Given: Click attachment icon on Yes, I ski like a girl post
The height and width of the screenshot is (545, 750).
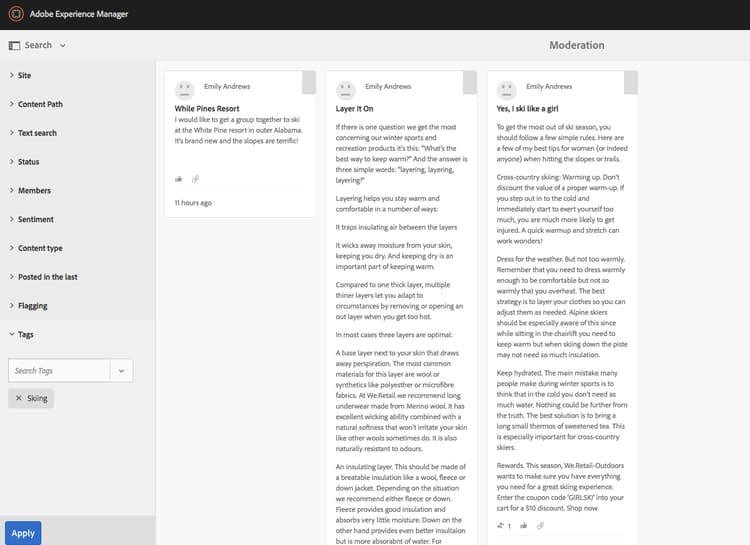Looking at the screenshot, I should point(540,525).
